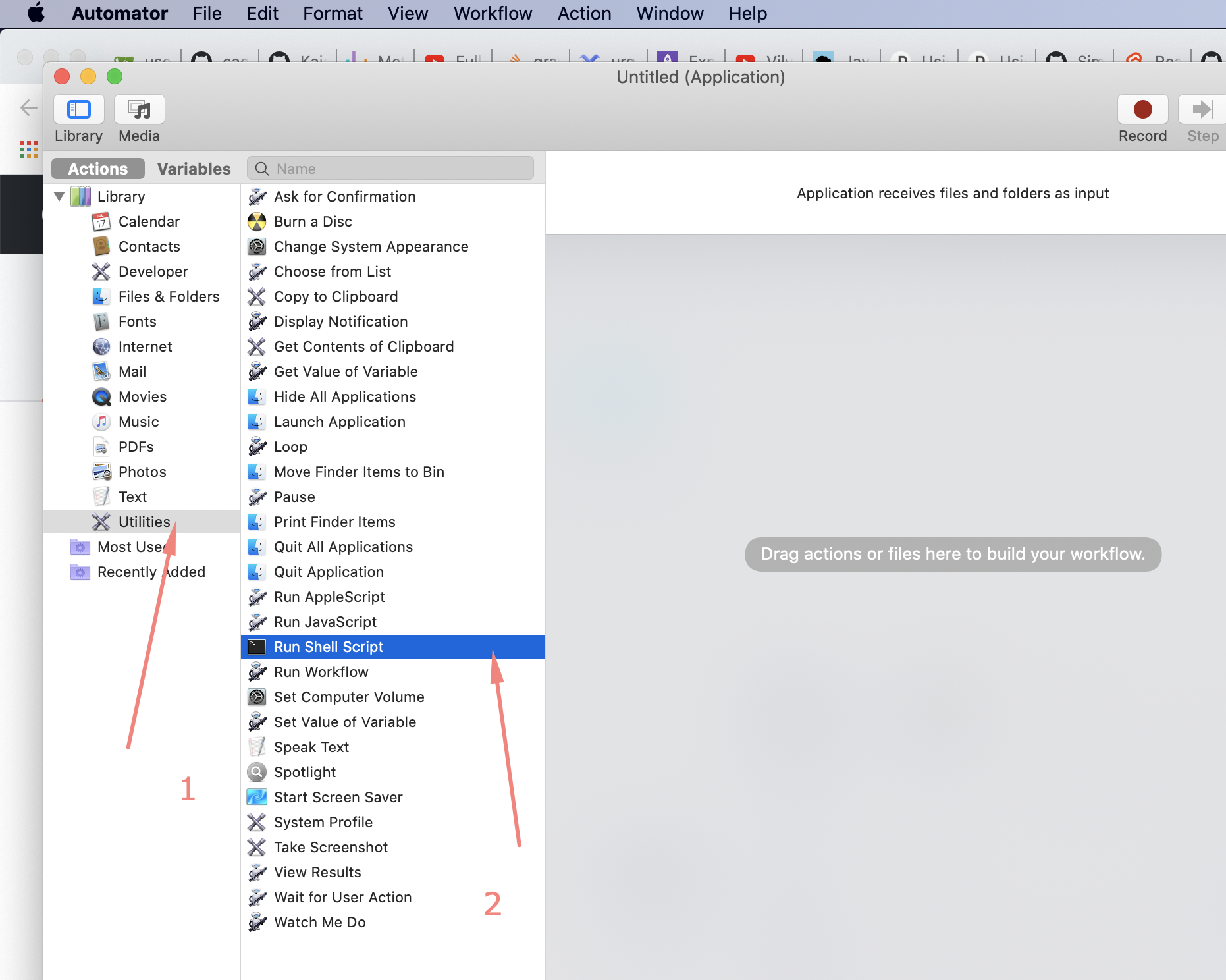Select the Photos category
Image resolution: width=1226 pixels, height=980 pixels.
pos(142,472)
